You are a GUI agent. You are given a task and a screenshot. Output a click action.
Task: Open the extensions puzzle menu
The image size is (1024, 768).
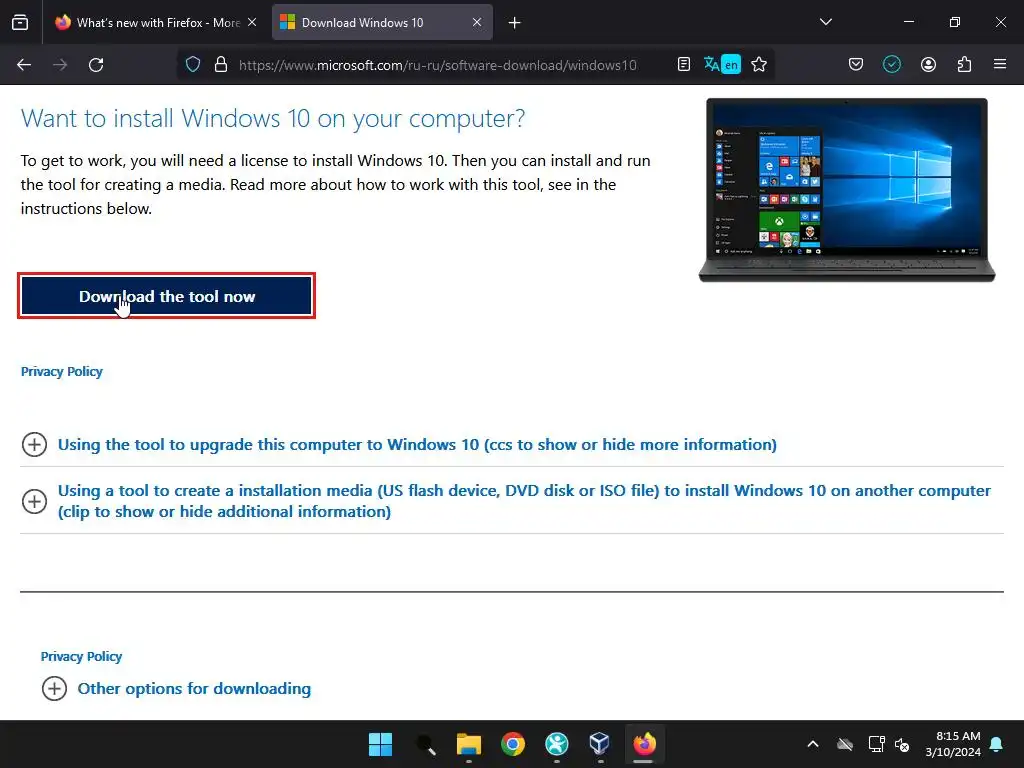[964, 65]
